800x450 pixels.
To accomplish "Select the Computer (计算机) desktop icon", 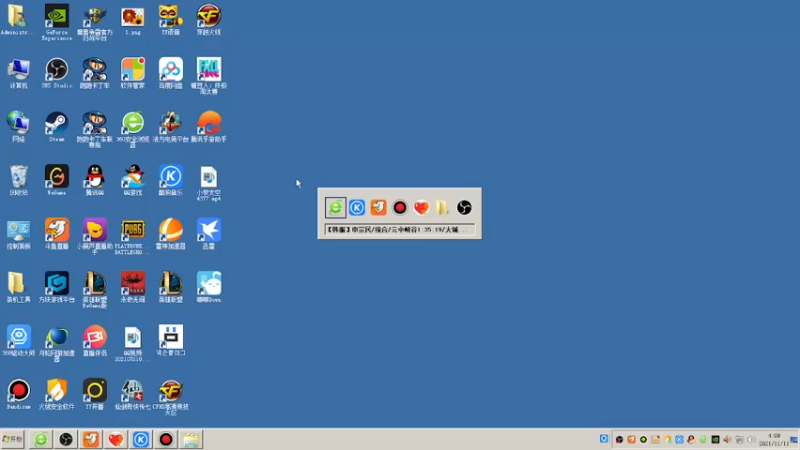I will [x=18, y=71].
